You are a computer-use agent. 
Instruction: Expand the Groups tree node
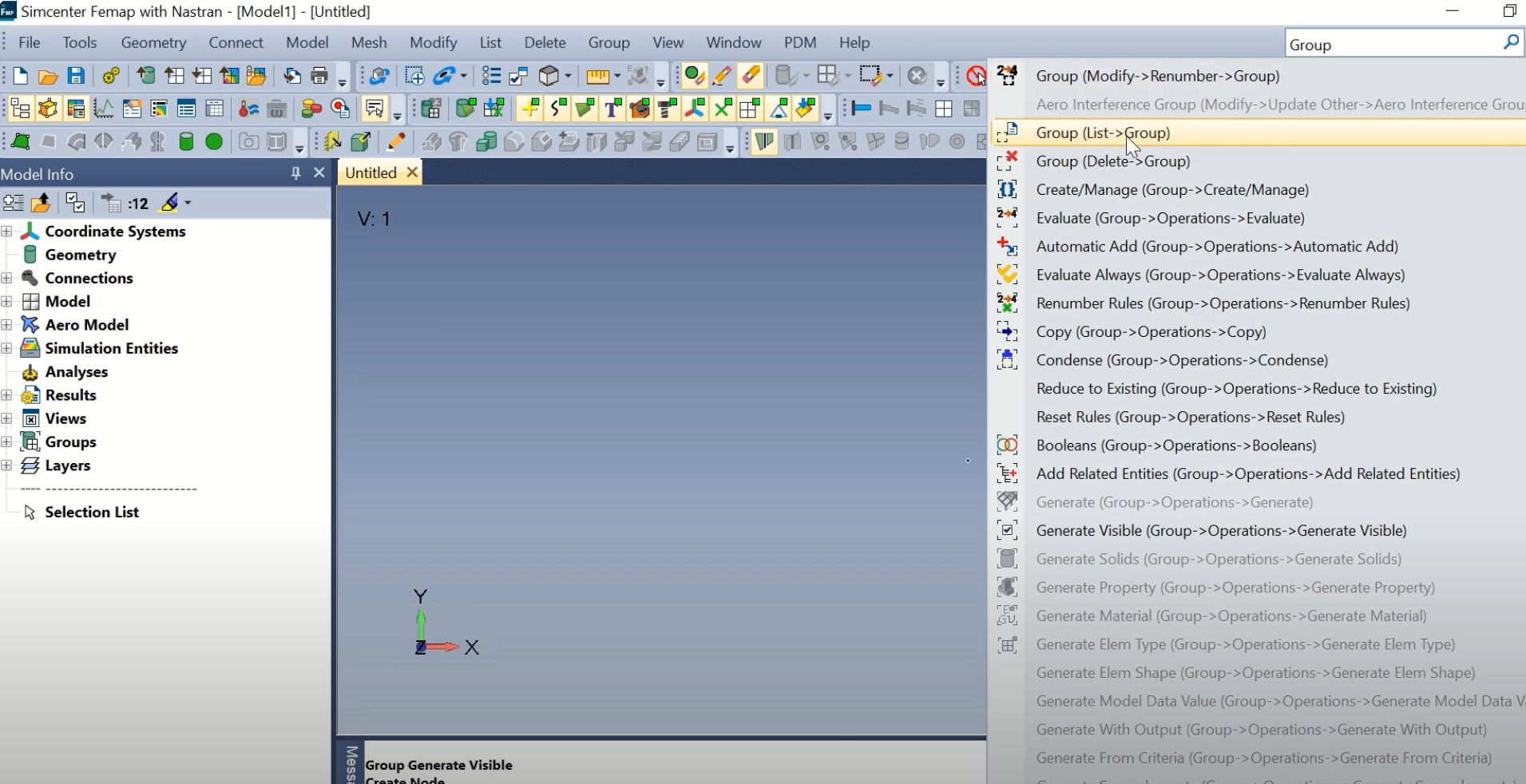(x=6, y=442)
